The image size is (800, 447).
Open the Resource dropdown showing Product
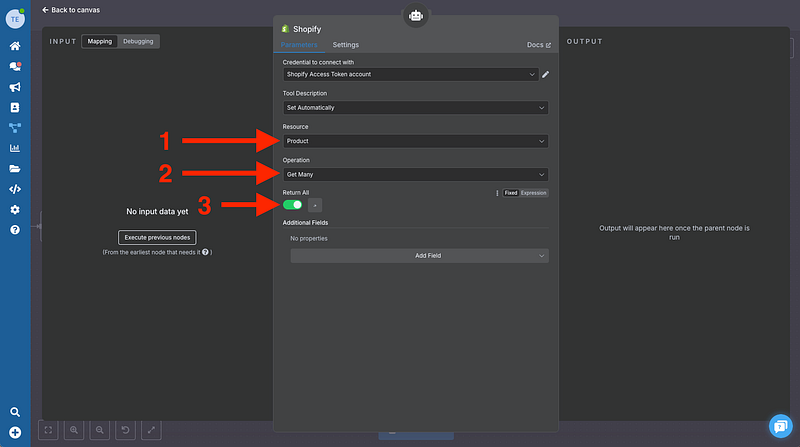coord(415,141)
